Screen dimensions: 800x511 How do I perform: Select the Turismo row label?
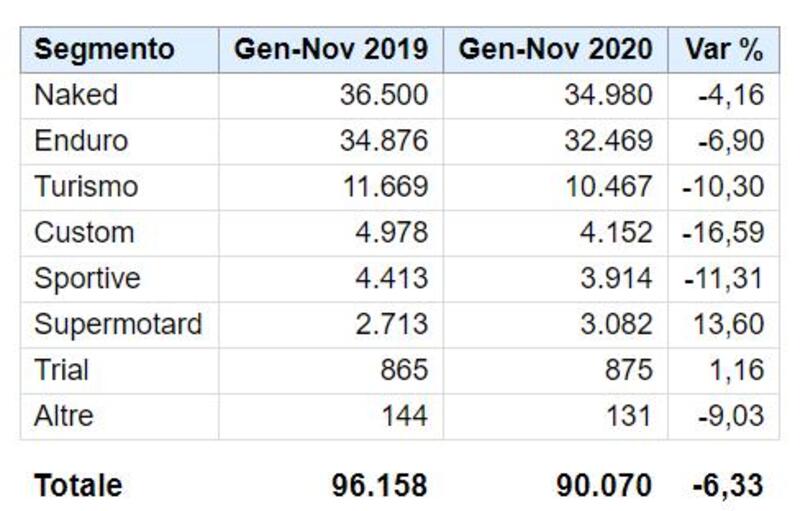pyautogui.click(x=86, y=187)
